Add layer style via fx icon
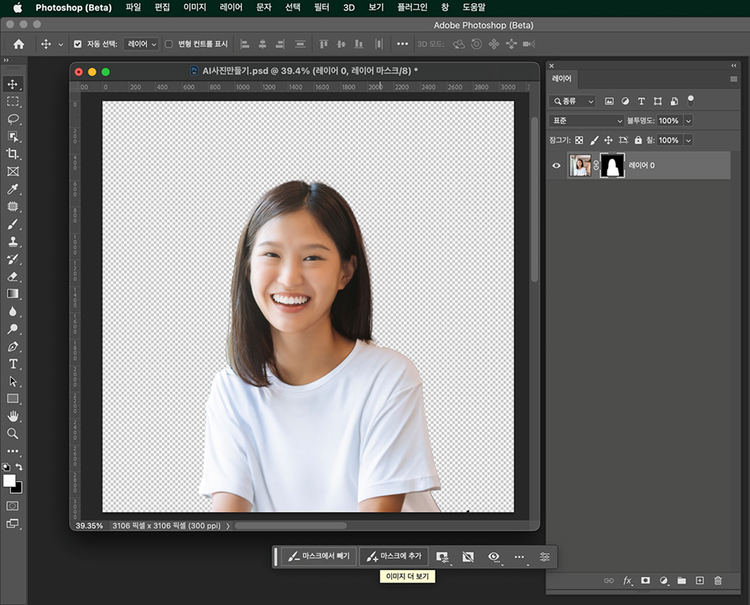This screenshot has height=605, width=750. (628, 580)
